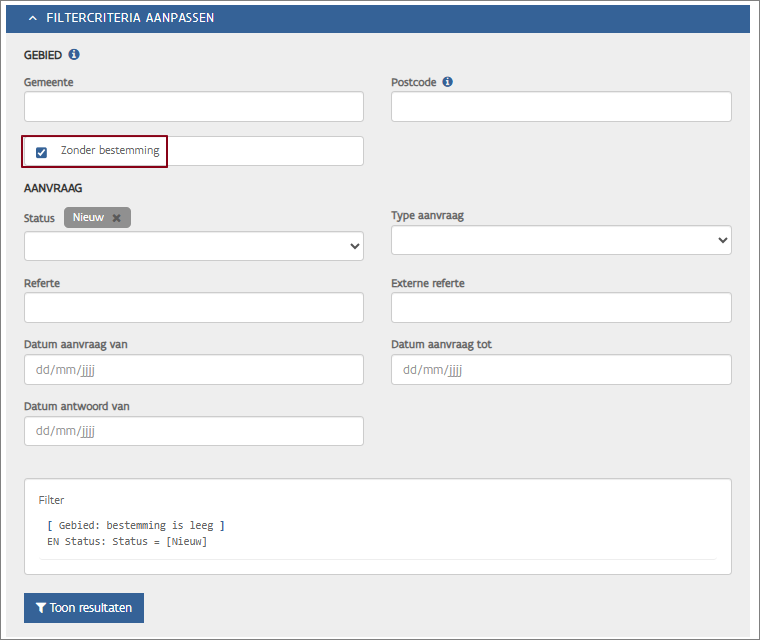The height and width of the screenshot is (640, 760).
Task: Click the Datum aanvraag tot date field
Action: [560, 370]
